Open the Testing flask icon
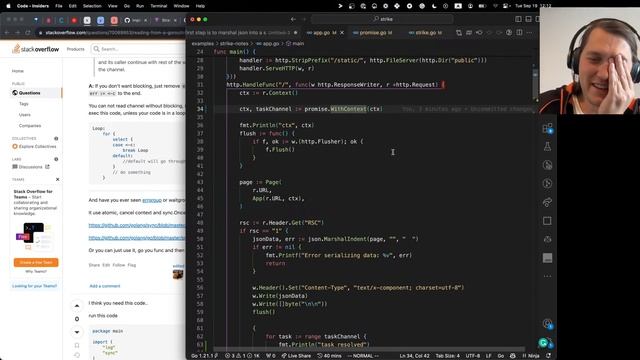The image size is (640, 360). [547, 147]
